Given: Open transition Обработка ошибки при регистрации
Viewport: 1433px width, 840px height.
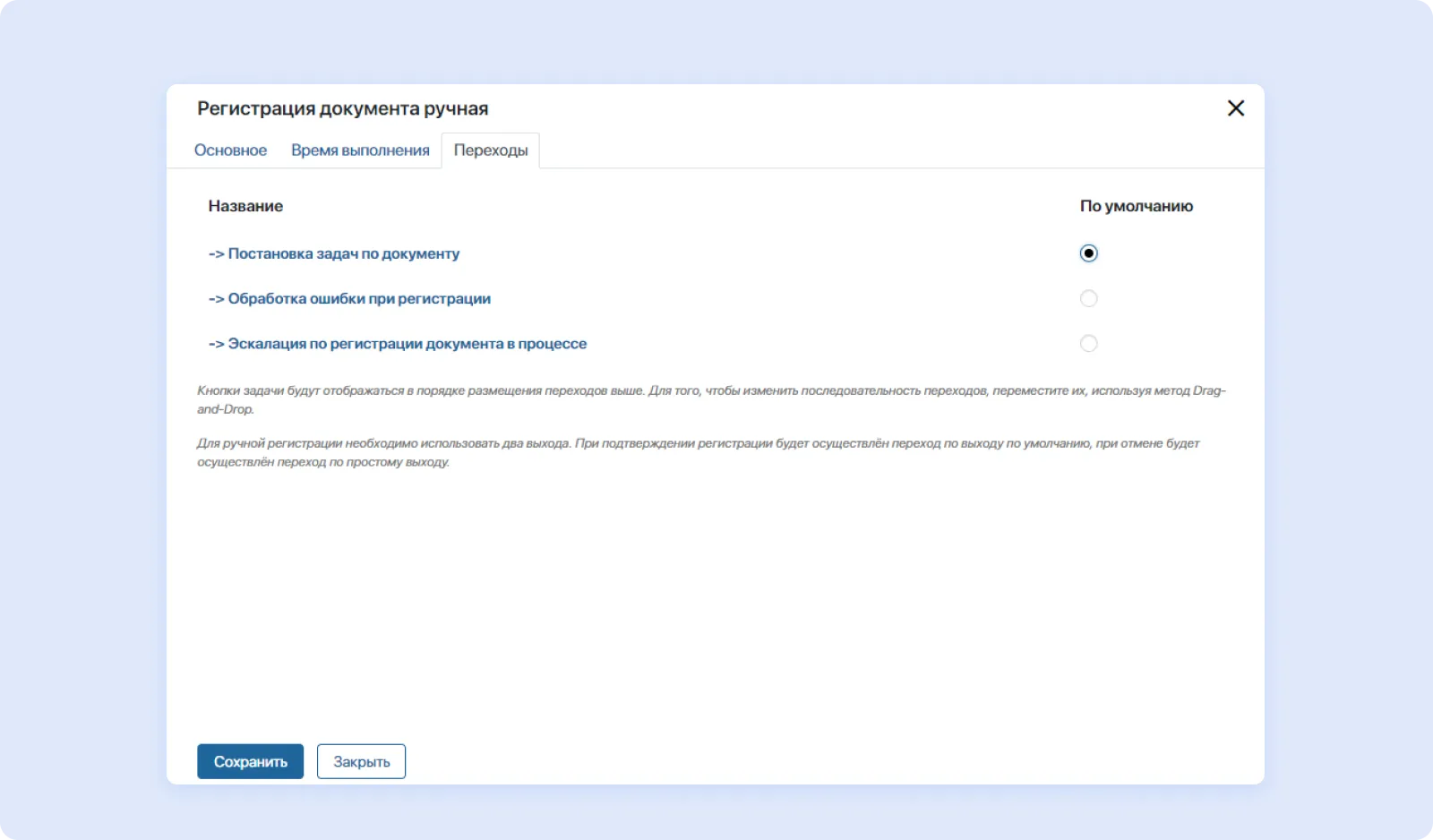Looking at the screenshot, I should (358, 299).
